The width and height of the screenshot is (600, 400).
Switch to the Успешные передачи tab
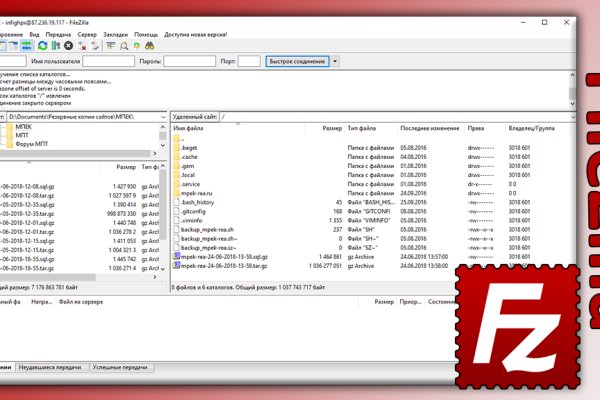pos(118,369)
